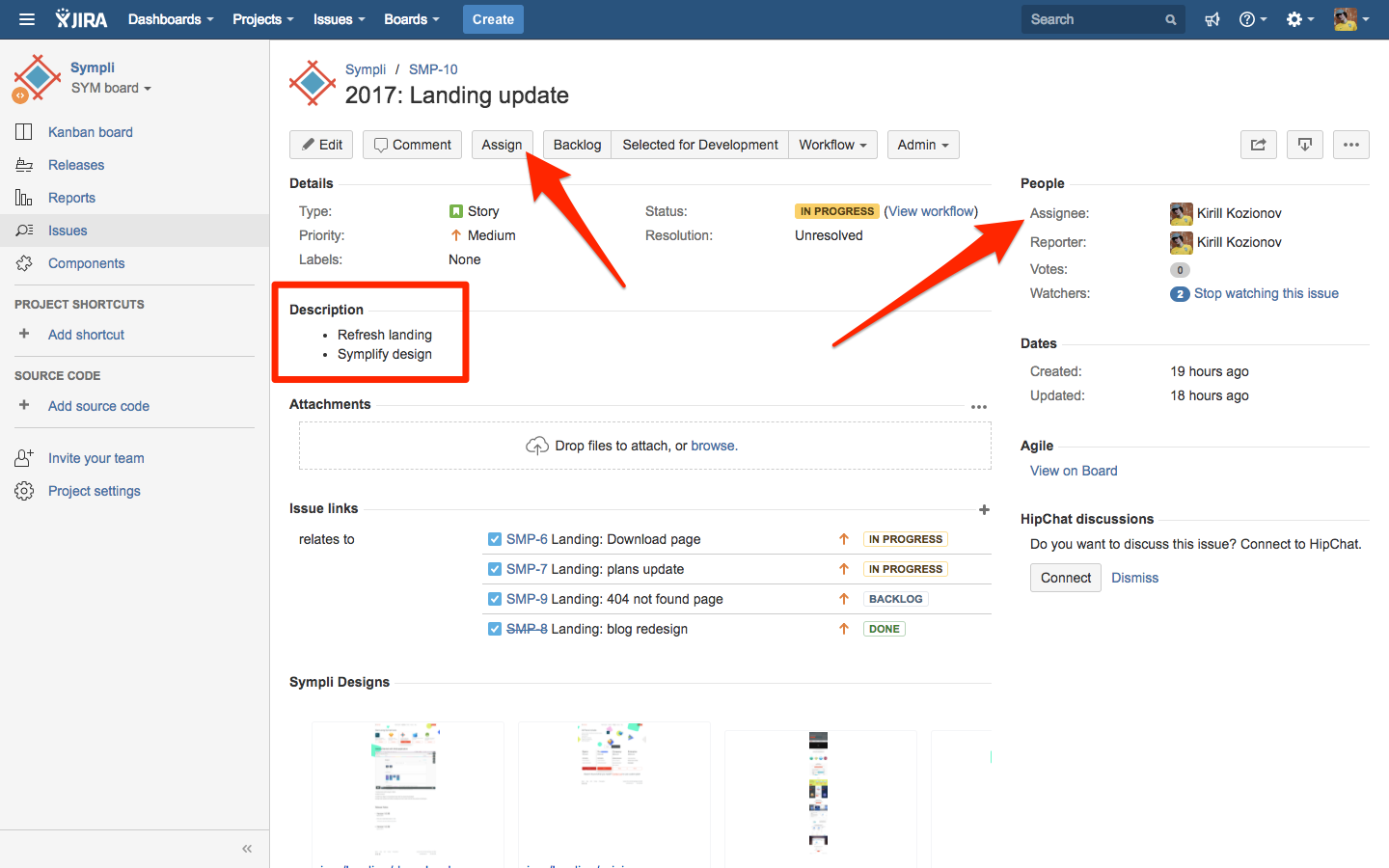Click the Sympli project avatar in sidebar
Viewport: 1389px width, 868px height.
(x=36, y=78)
